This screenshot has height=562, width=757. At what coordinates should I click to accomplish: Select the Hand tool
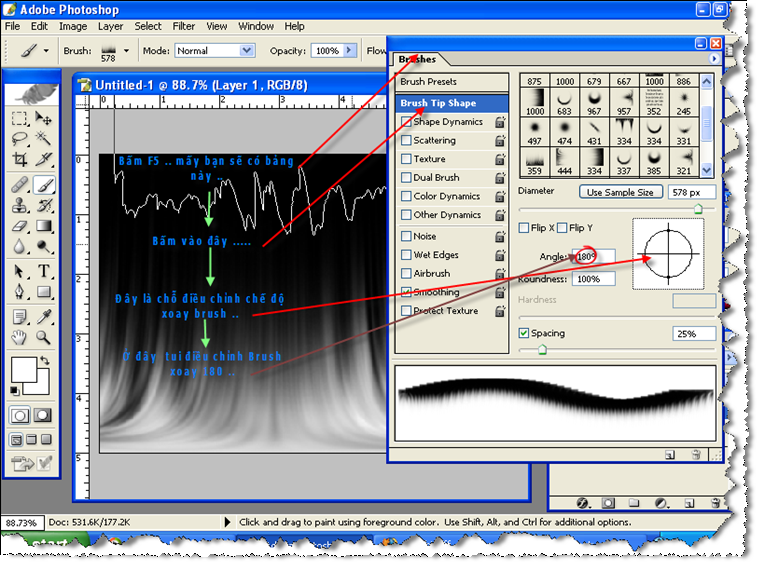click(x=19, y=337)
